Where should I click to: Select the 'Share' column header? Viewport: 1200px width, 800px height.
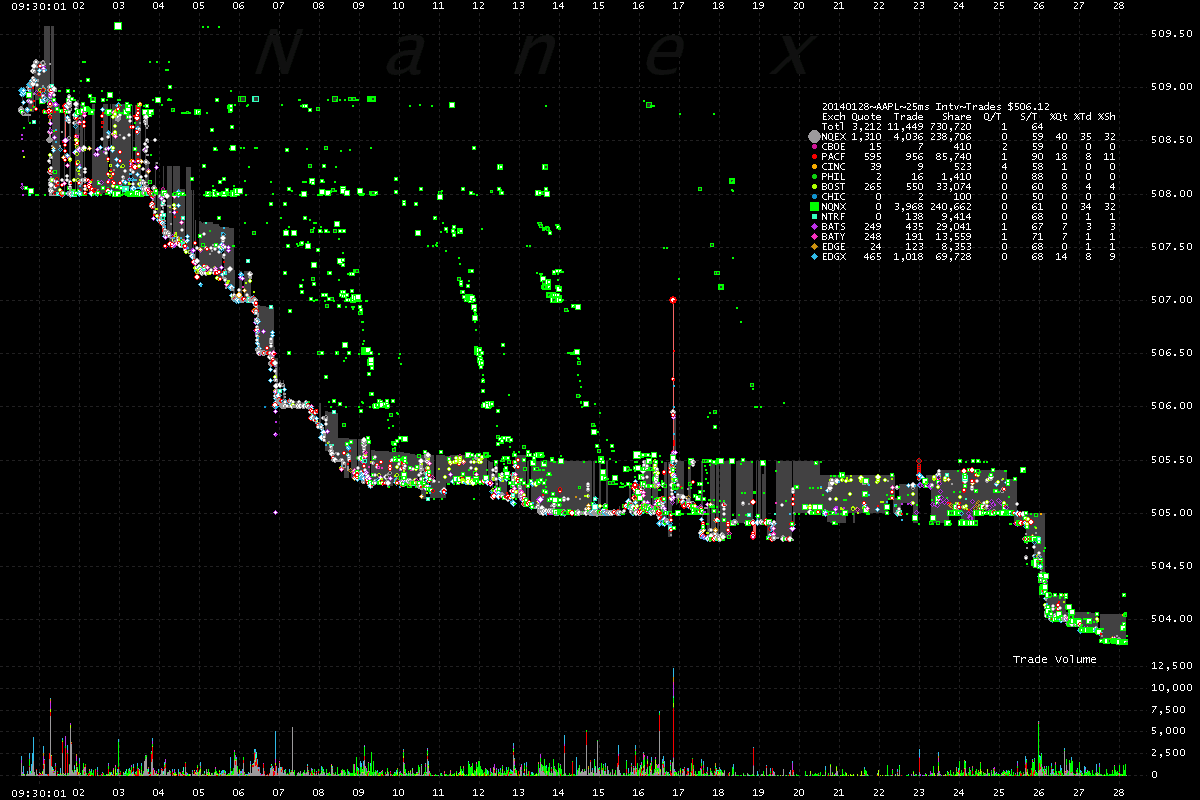click(956, 116)
